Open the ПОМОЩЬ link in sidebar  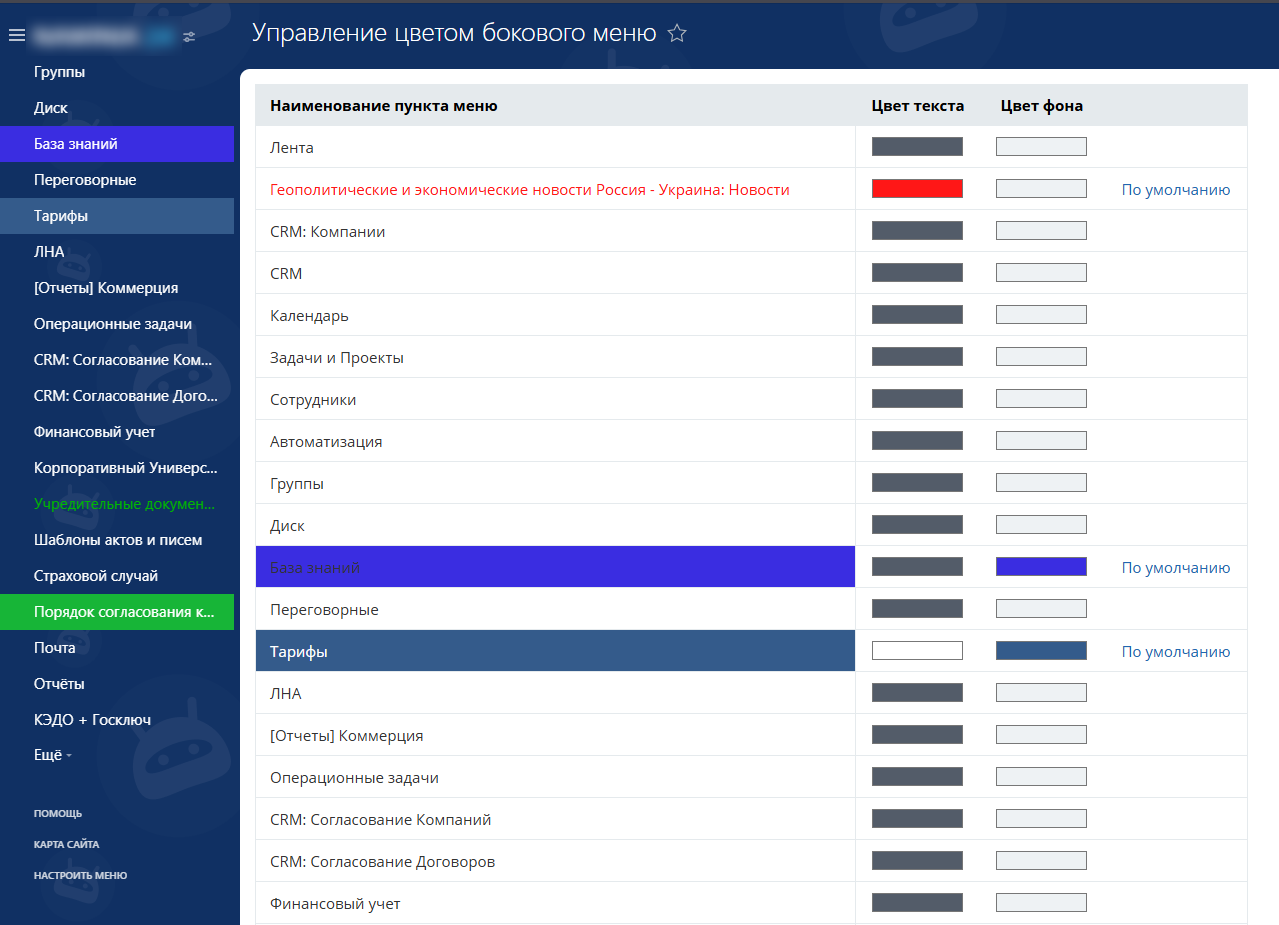pos(58,813)
